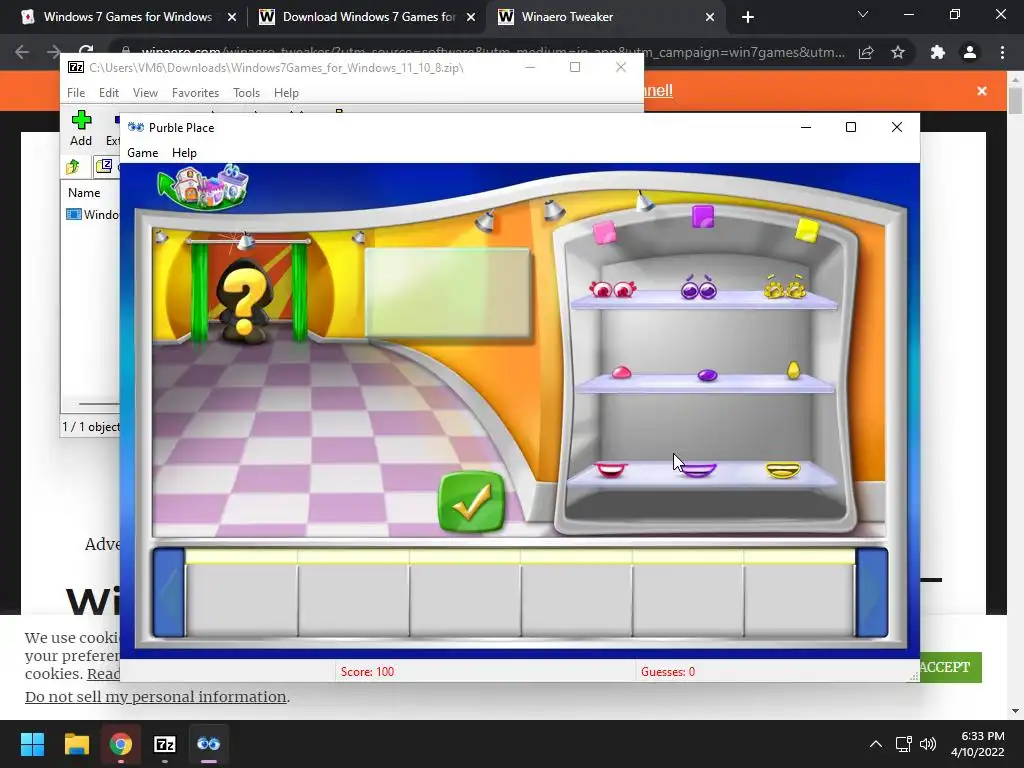This screenshot has height=768, width=1024.
Task: Click the green checkmark submit button
Action: tap(472, 502)
